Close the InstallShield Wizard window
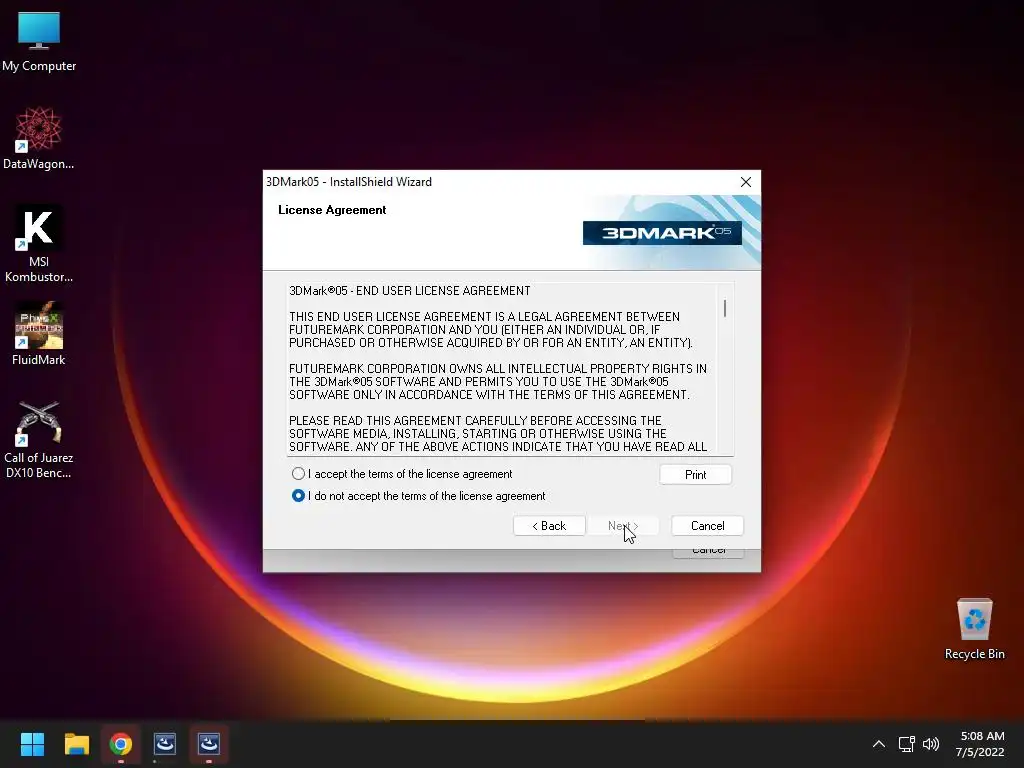 click(x=746, y=182)
